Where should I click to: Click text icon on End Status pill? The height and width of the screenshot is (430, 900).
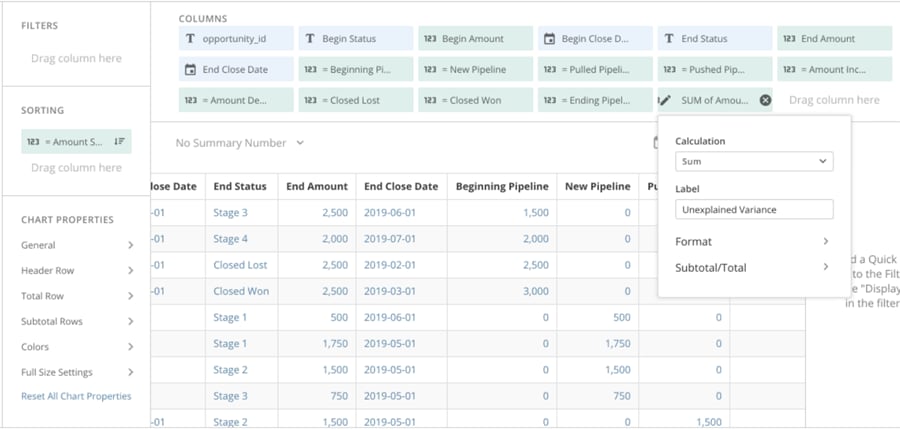point(669,38)
